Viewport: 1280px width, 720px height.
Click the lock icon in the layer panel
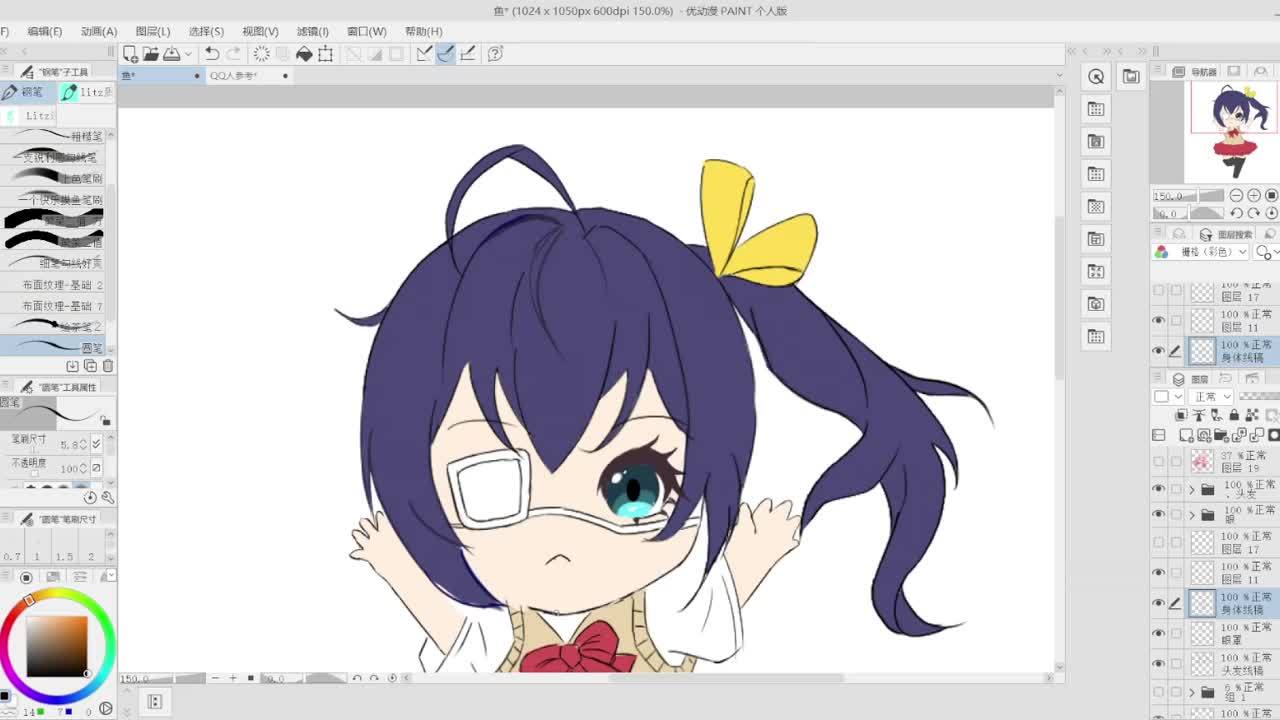[x=1233, y=415]
